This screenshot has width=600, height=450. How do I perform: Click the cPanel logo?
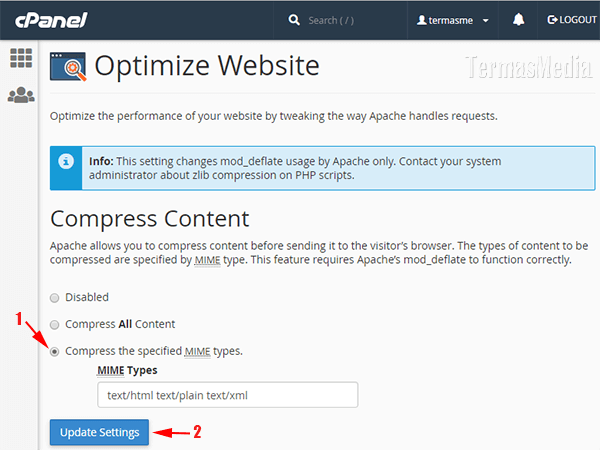51,20
